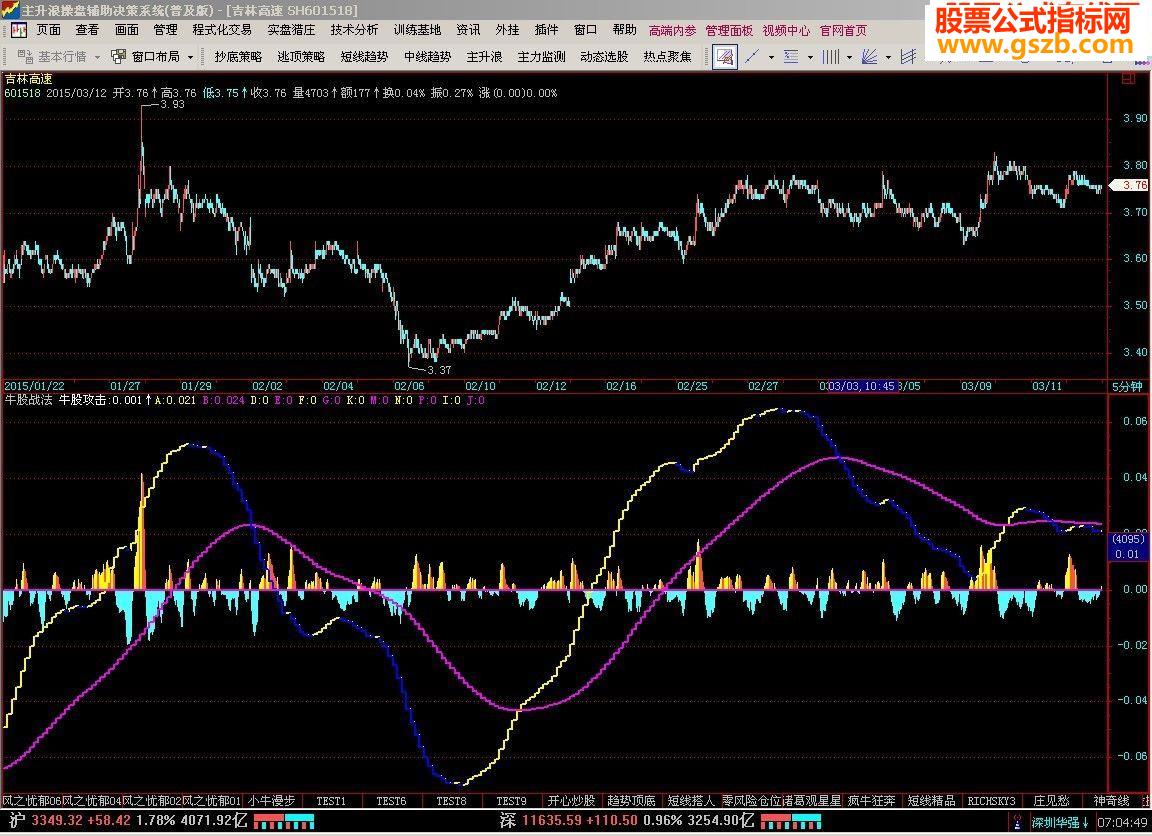Image resolution: width=1152 pixels, height=836 pixels.
Task: Click the 5分钟 period label on chart edge
Action: pyautogui.click(x=1128, y=385)
